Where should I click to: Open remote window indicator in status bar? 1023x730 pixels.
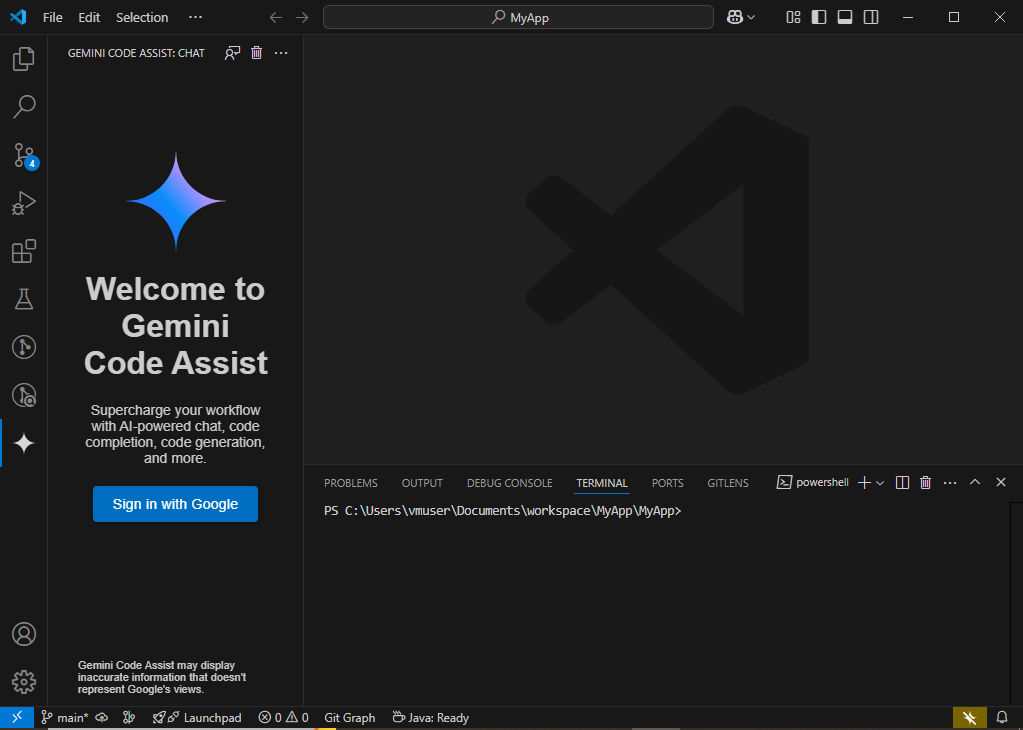point(17,718)
